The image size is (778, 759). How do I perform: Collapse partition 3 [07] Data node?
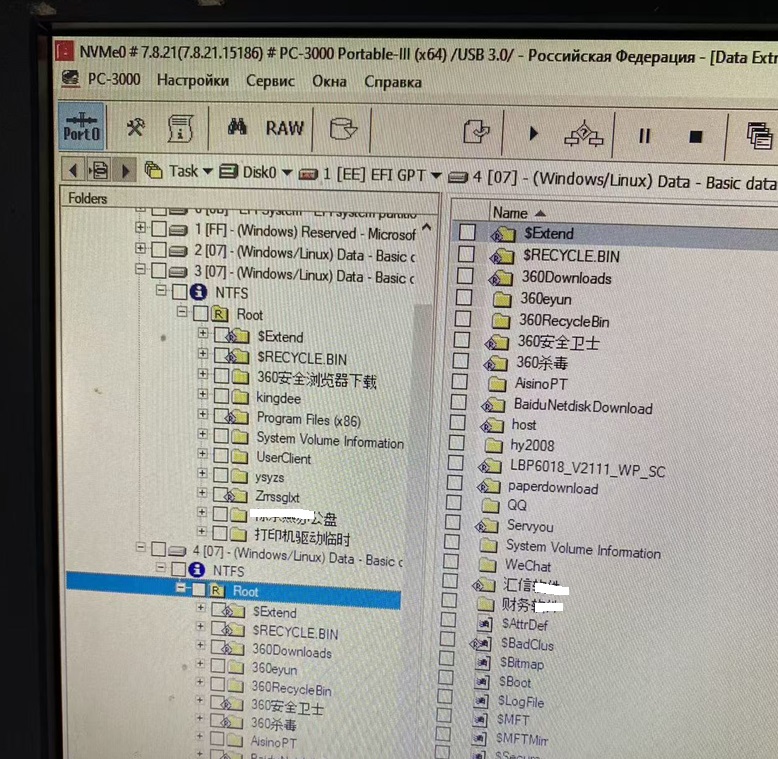(140, 269)
